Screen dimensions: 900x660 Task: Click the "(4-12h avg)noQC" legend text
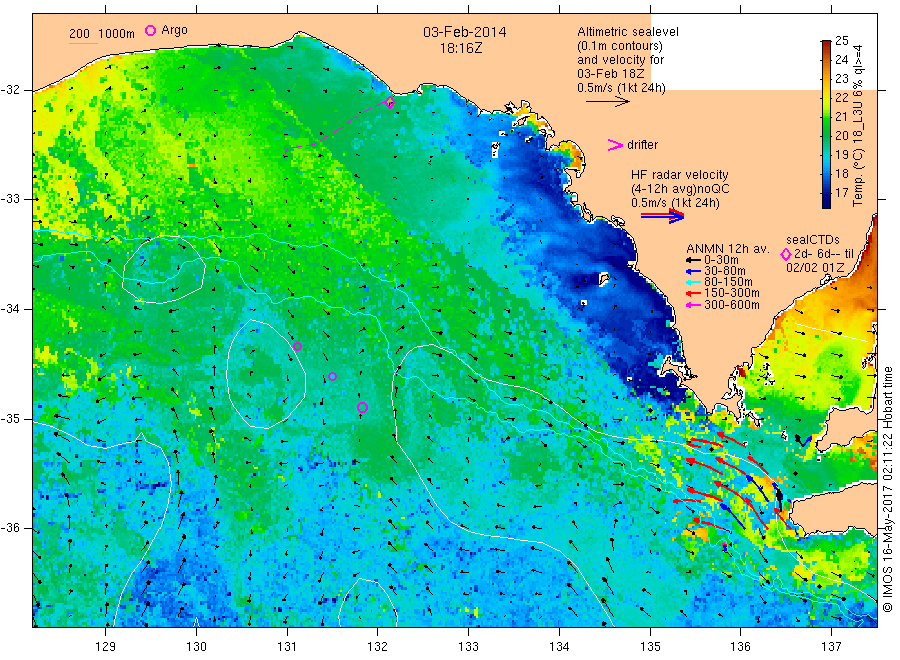[x=680, y=189]
